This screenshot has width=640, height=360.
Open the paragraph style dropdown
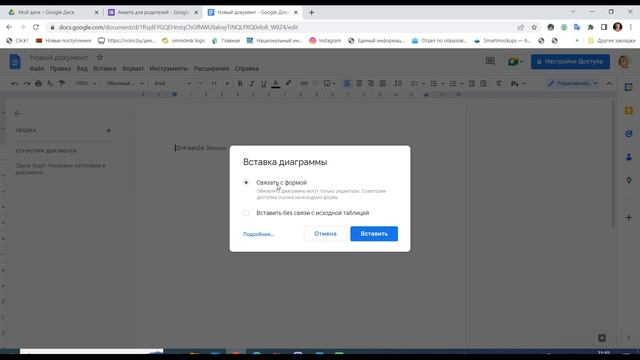[x=125, y=84]
